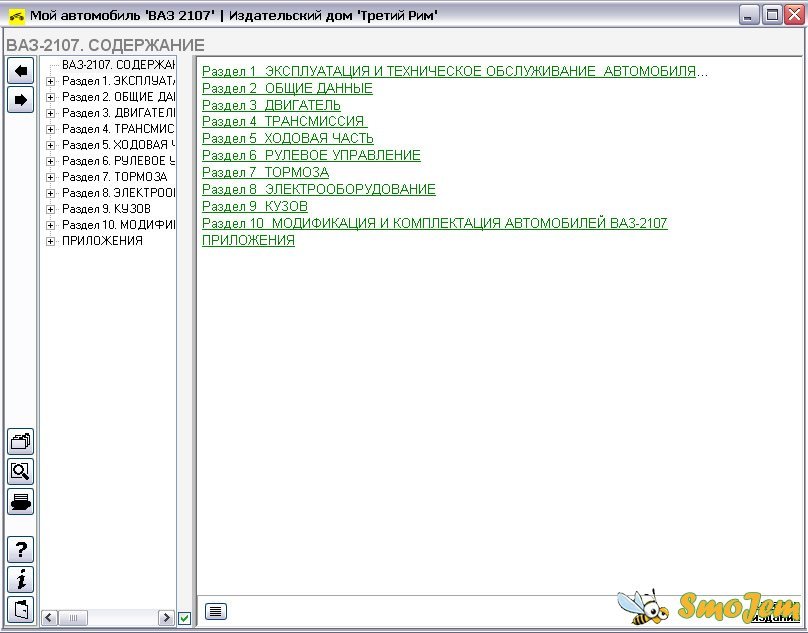Go forward with the right arrow button
Screen dimensions: 808x633
tap(20, 99)
